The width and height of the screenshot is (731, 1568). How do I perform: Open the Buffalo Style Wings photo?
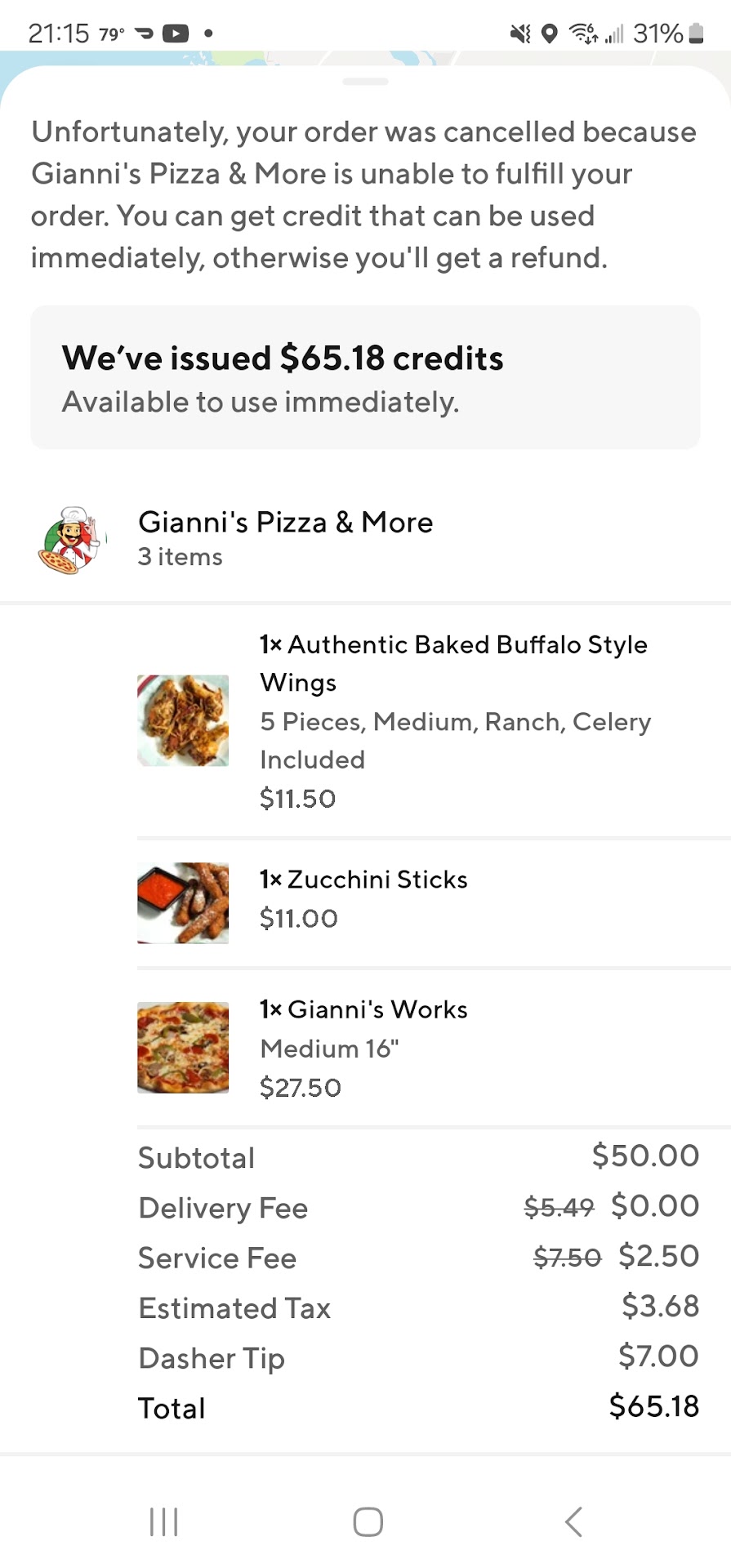pyautogui.click(x=183, y=720)
